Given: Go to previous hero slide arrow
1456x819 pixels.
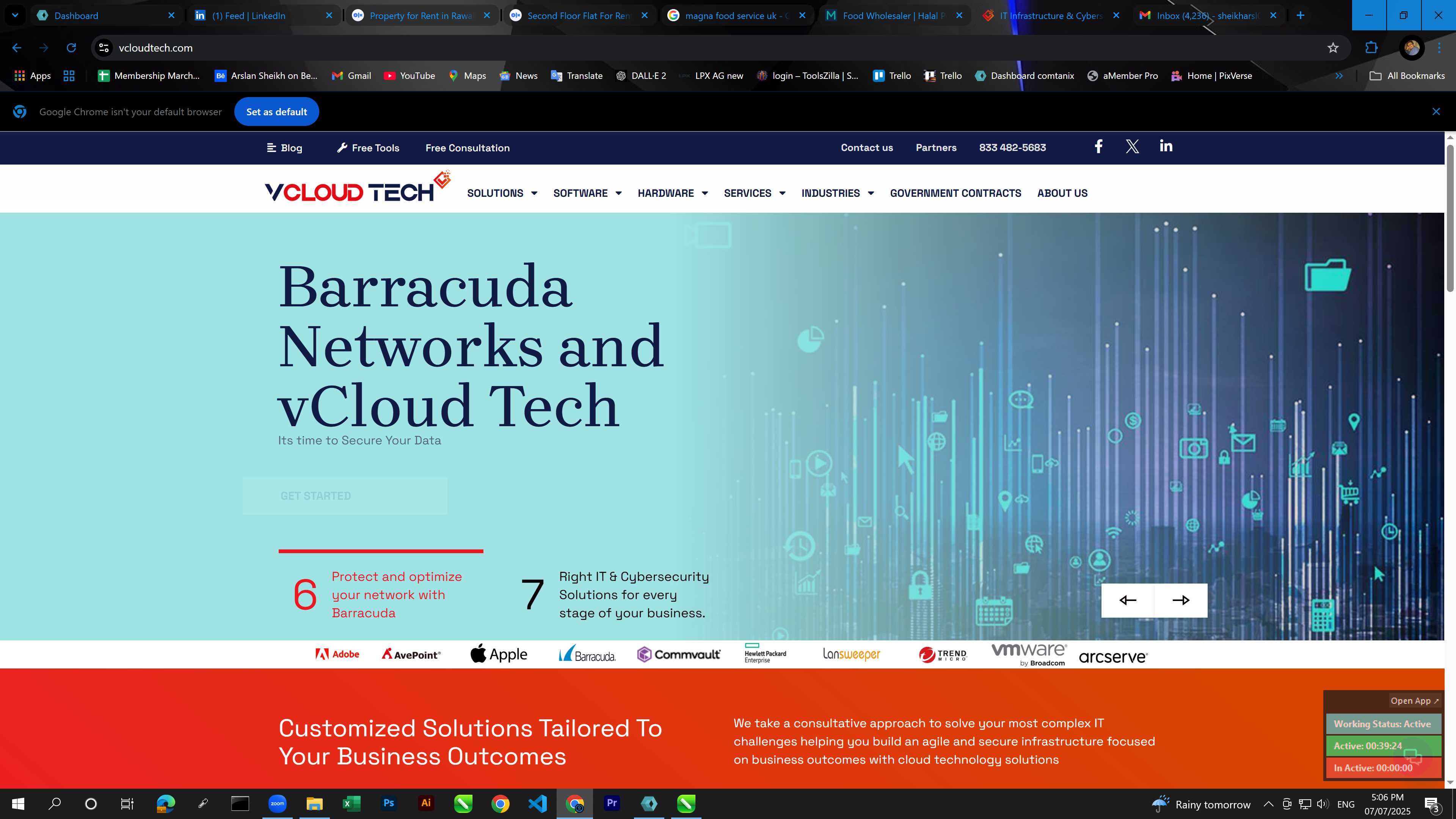Looking at the screenshot, I should [1128, 600].
